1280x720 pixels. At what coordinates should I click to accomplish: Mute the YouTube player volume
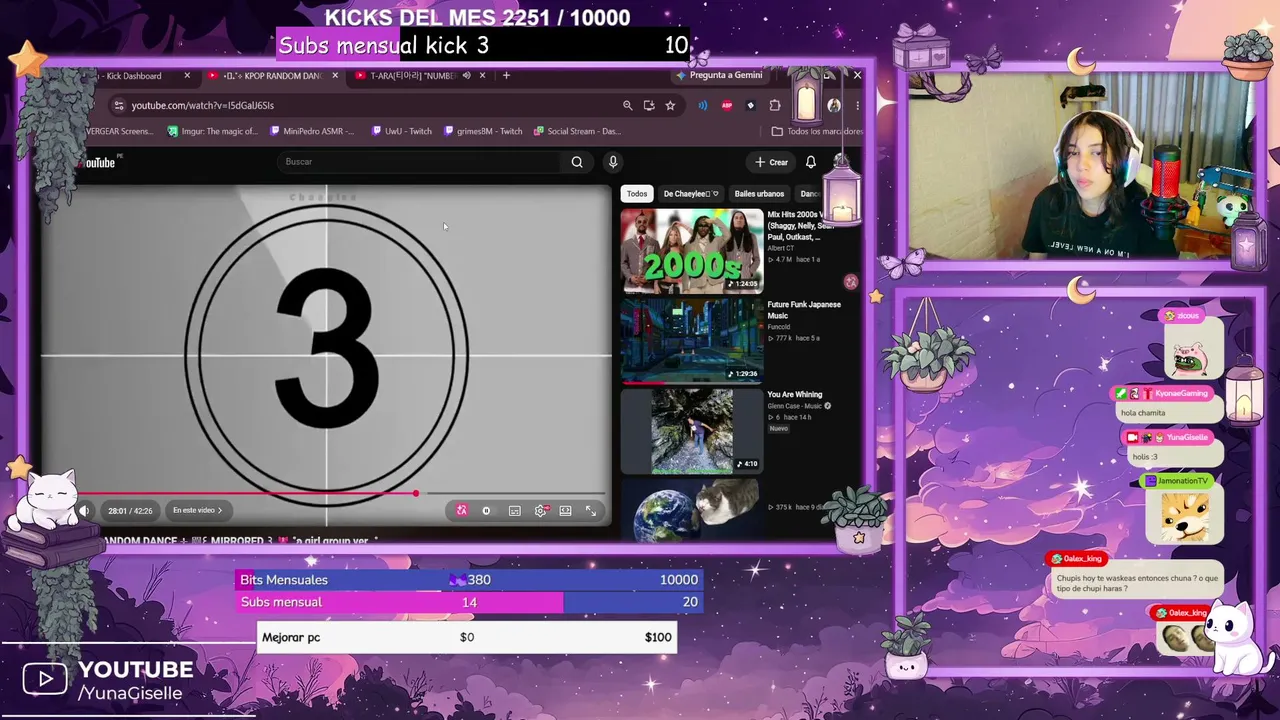[84, 511]
